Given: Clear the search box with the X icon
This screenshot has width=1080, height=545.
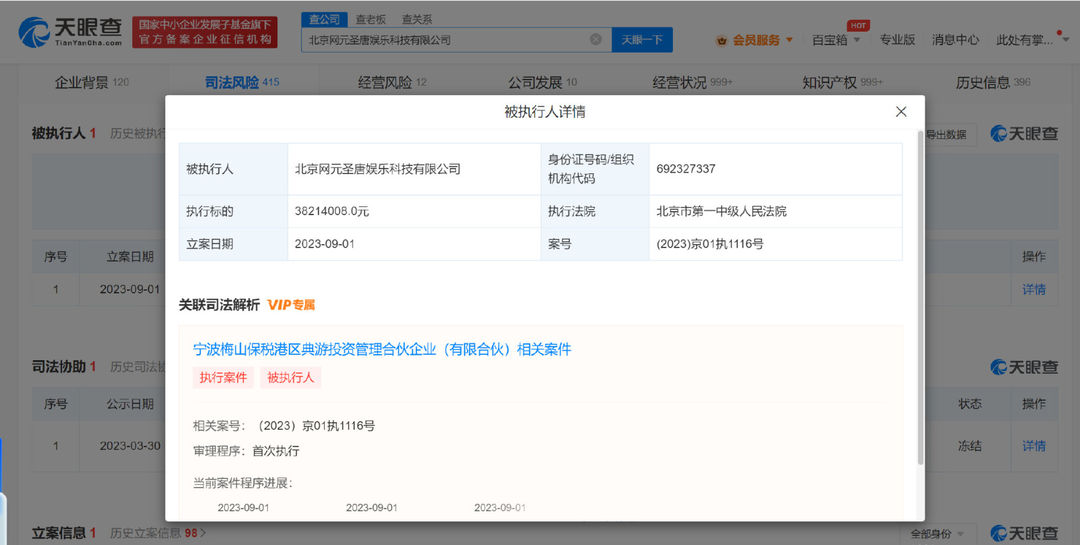Looking at the screenshot, I should coord(596,39).
